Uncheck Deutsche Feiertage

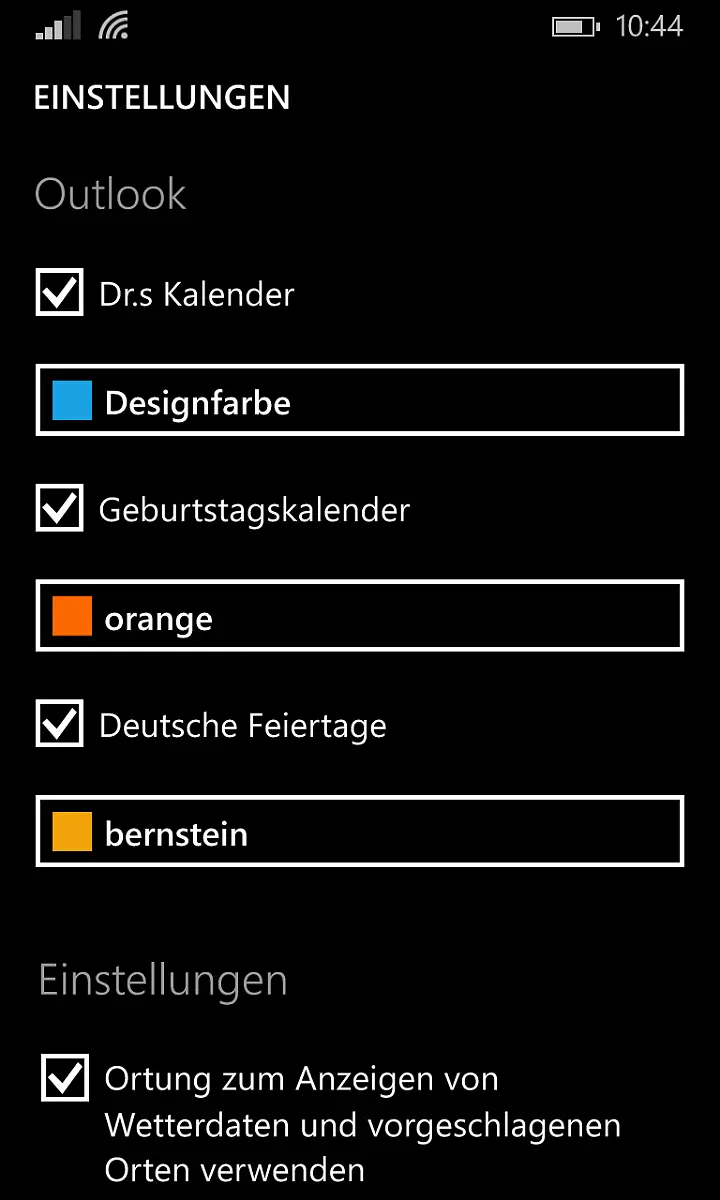(x=59, y=724)
